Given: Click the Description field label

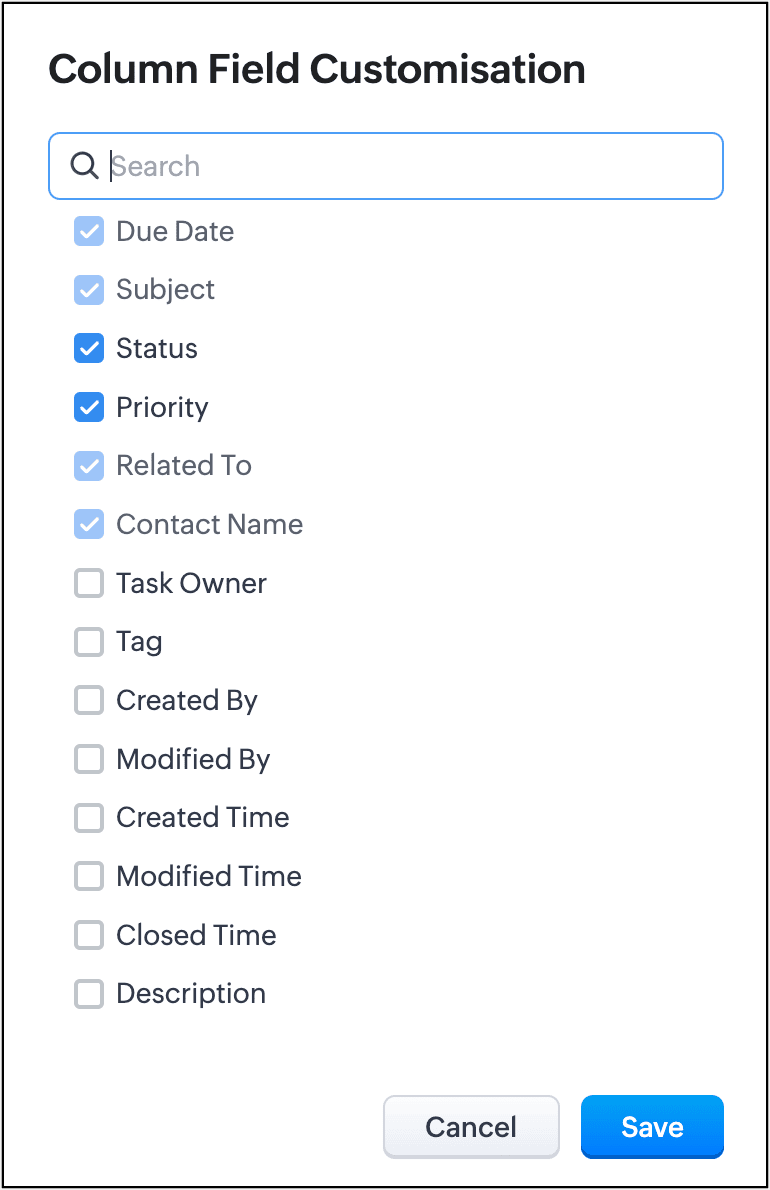Looking at the screenshot, I should click(191, 994).
